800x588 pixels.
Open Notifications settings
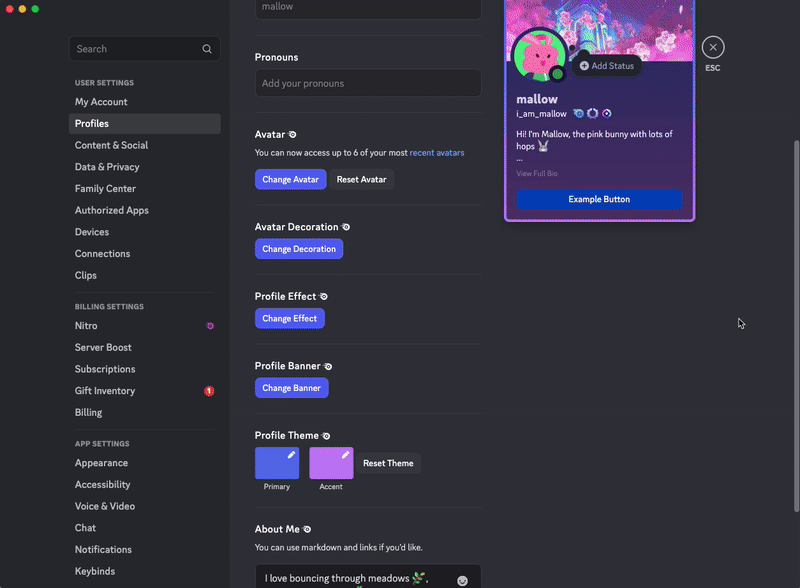(x=145, y=550)
